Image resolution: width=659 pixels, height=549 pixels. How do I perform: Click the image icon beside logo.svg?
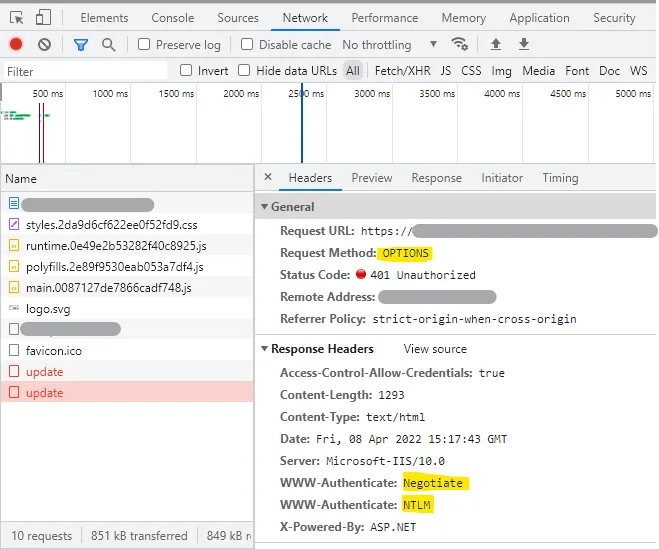coord(14,308)
